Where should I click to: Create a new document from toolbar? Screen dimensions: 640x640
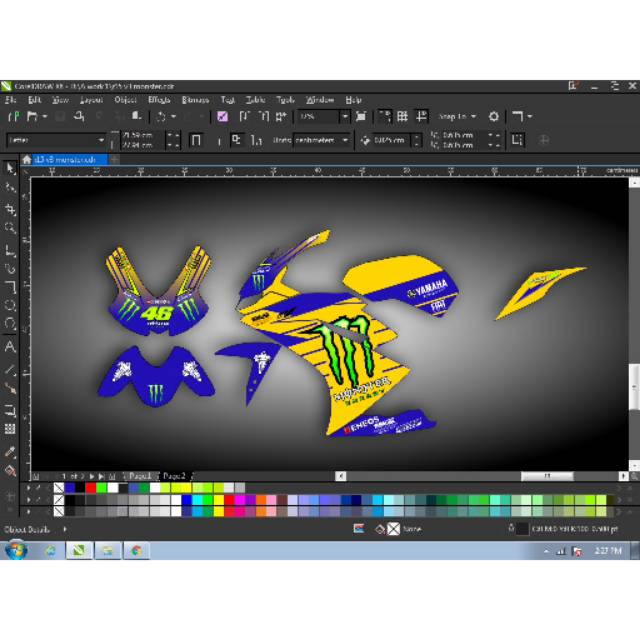click(14, 117)
